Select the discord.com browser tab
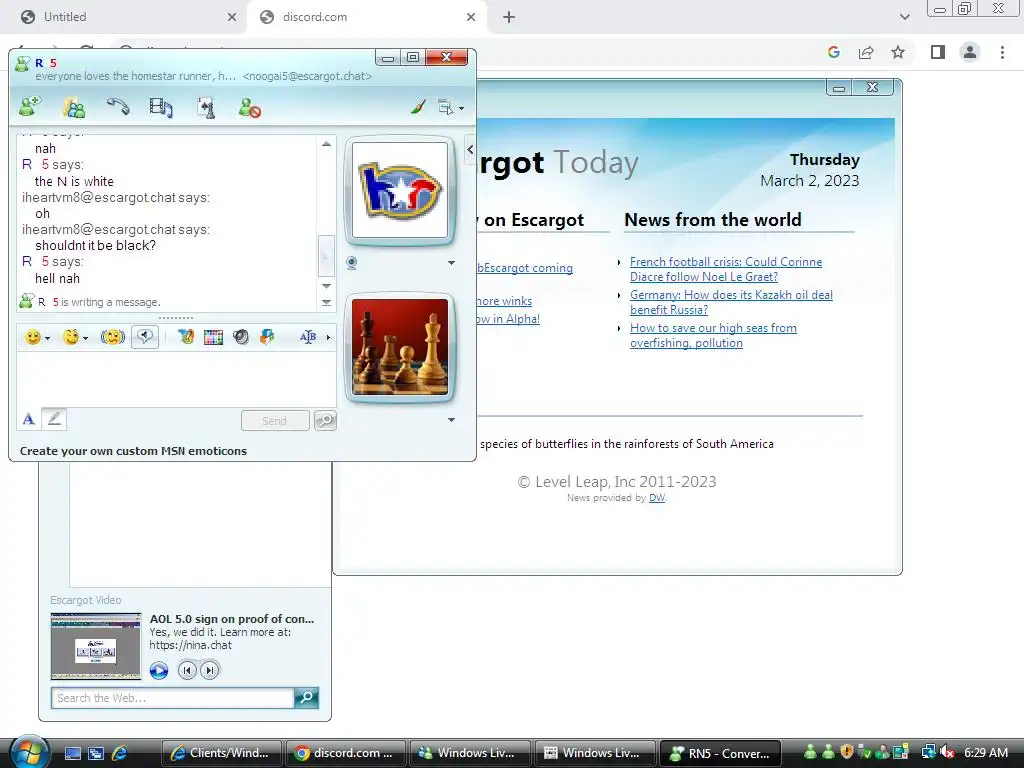 point(367,17)
